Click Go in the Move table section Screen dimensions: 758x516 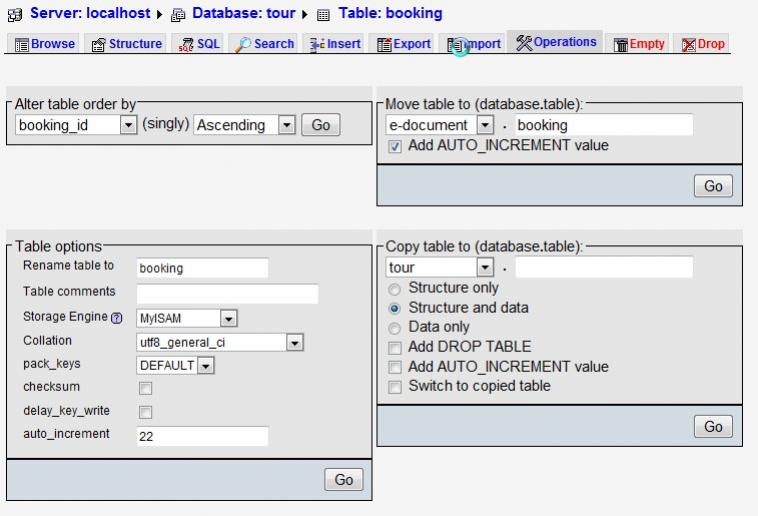[x=713, y=186]
